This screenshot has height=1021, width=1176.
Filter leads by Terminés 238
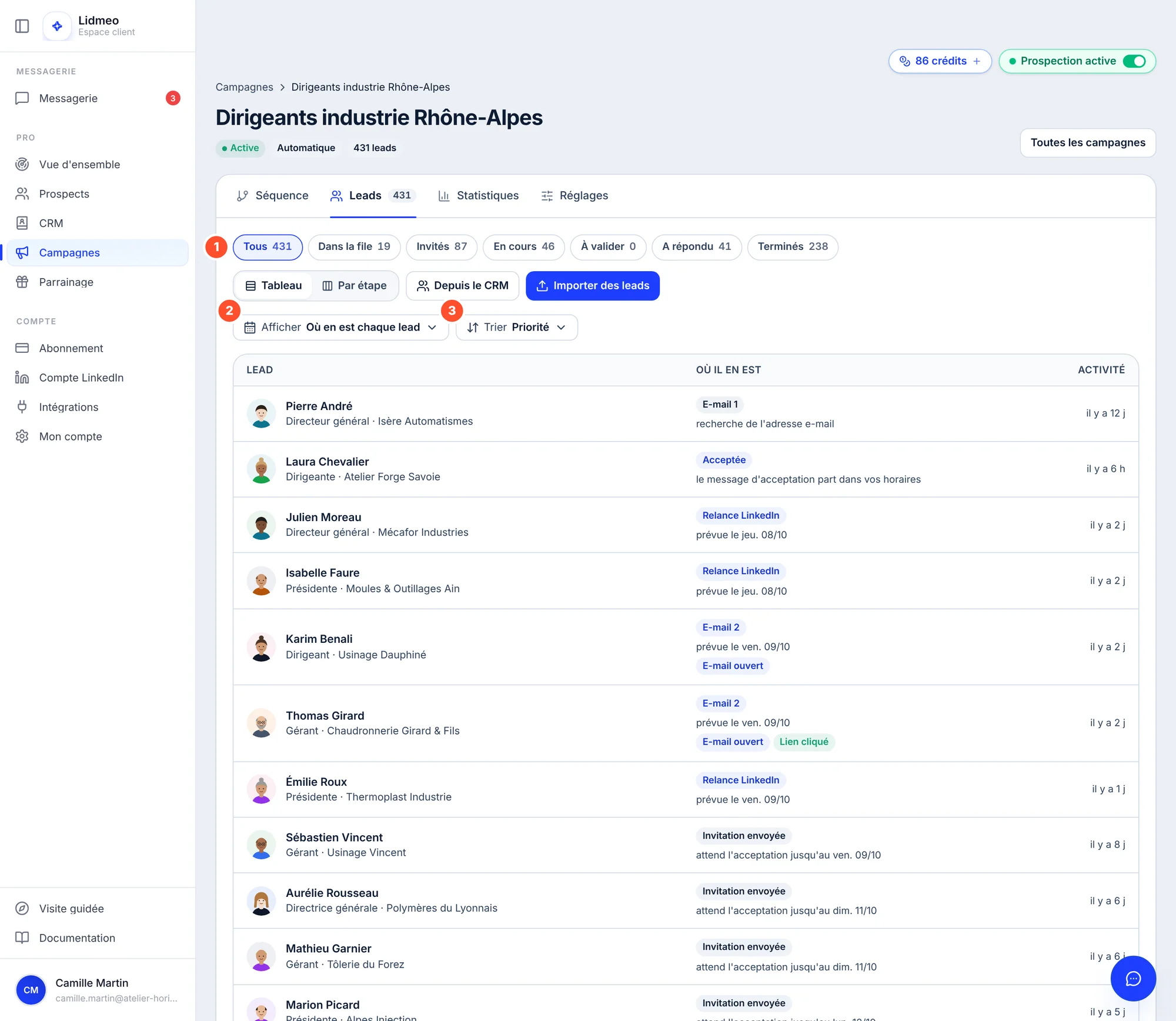(793, 247)
